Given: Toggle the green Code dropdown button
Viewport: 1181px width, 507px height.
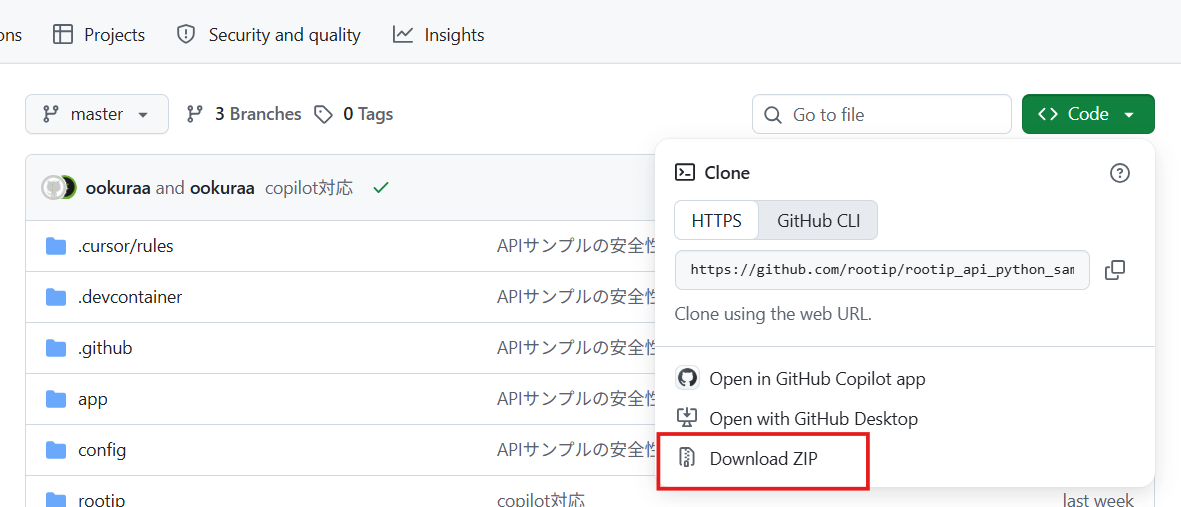Looking at the screenshot, I should 1088,115.
